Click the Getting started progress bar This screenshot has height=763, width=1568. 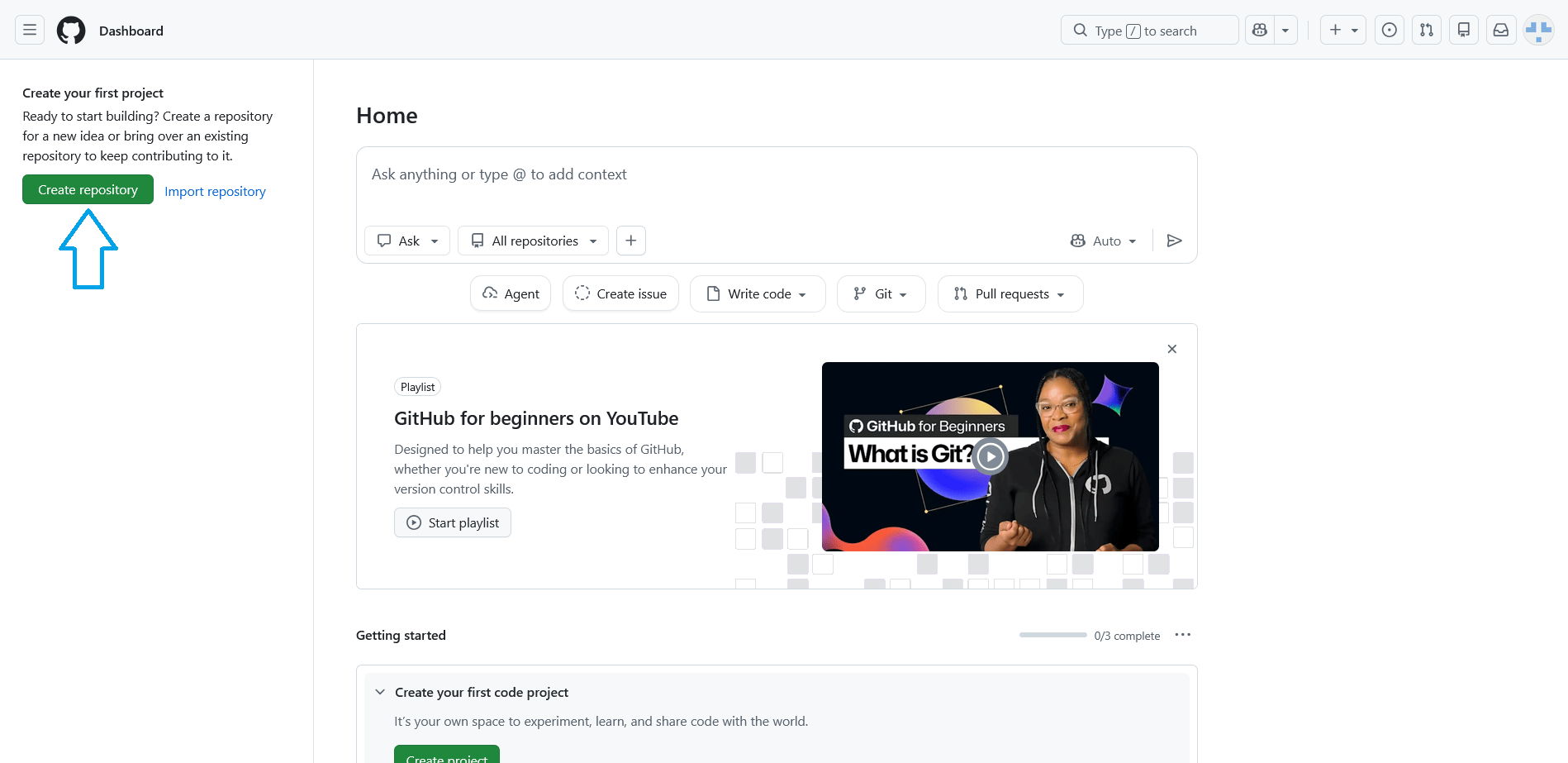pyautogui.click(x=1052, y=635)
